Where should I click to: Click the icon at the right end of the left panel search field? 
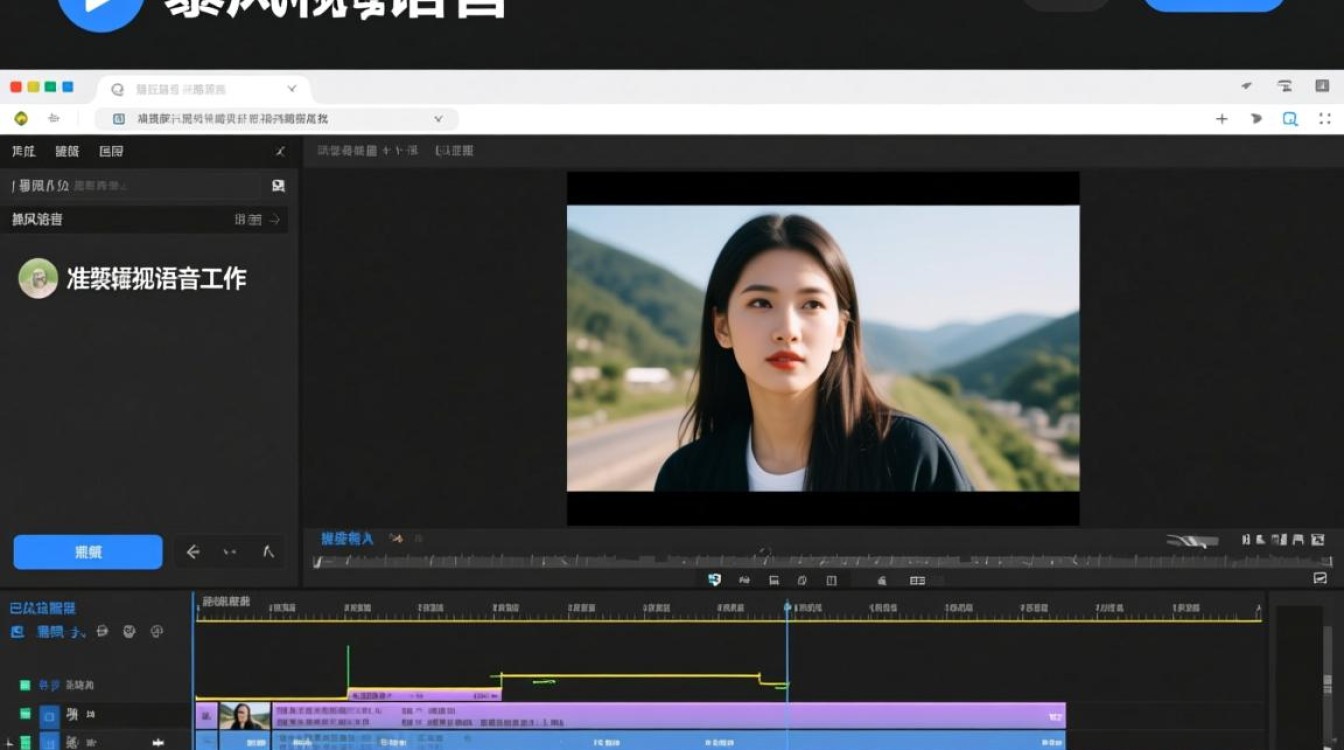coord(278,185)
